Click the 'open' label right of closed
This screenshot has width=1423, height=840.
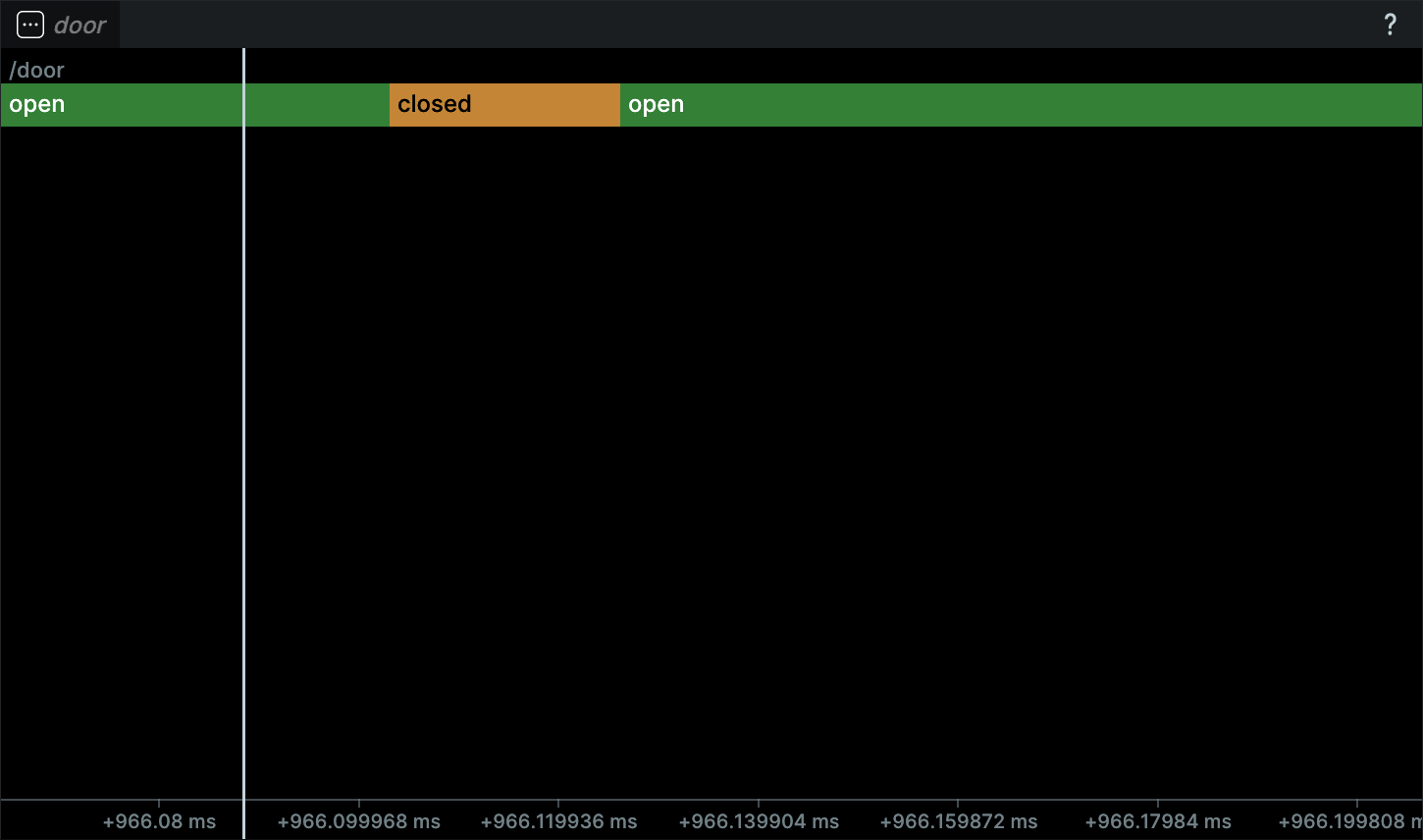pos(656,104)
